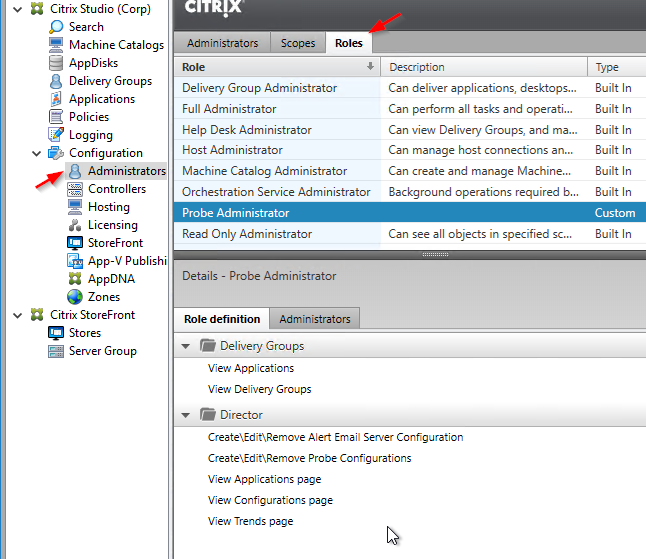Click the Logging notepad icon
The height and width of the screenshot is (559, 646).
(56, 135)
